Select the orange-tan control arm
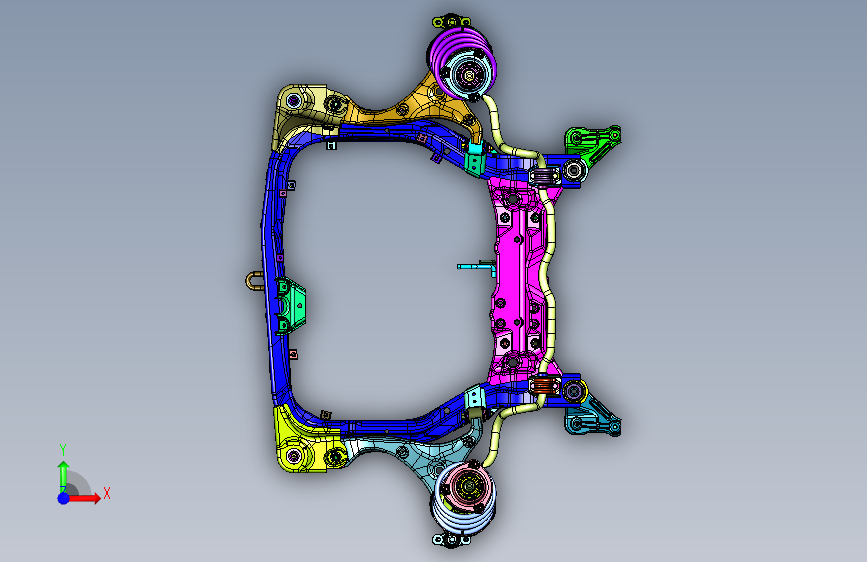This screenshot has height=562, width=867. (x=412, y=106)
